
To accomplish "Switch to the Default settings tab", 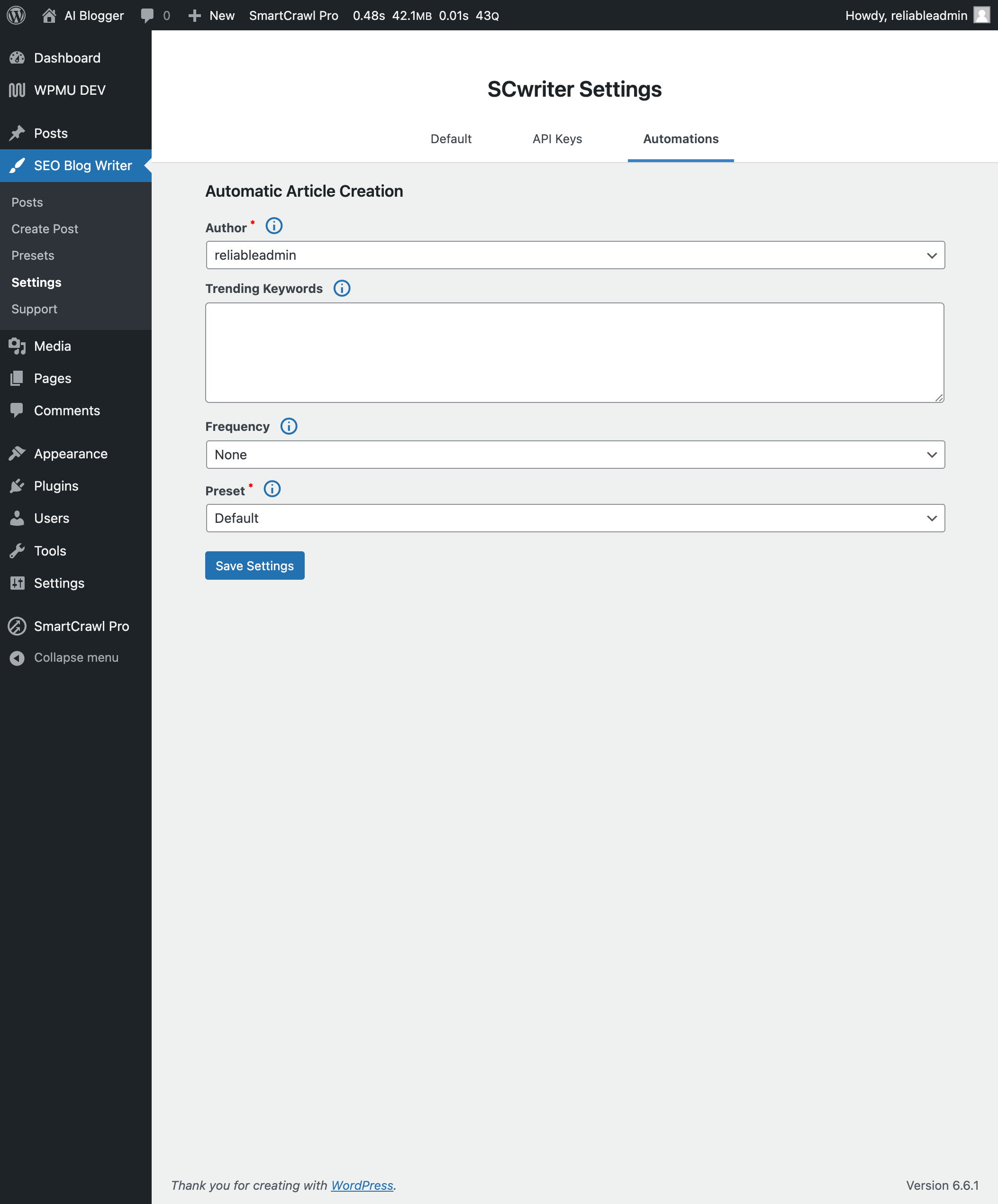I will tap(451, 139).
